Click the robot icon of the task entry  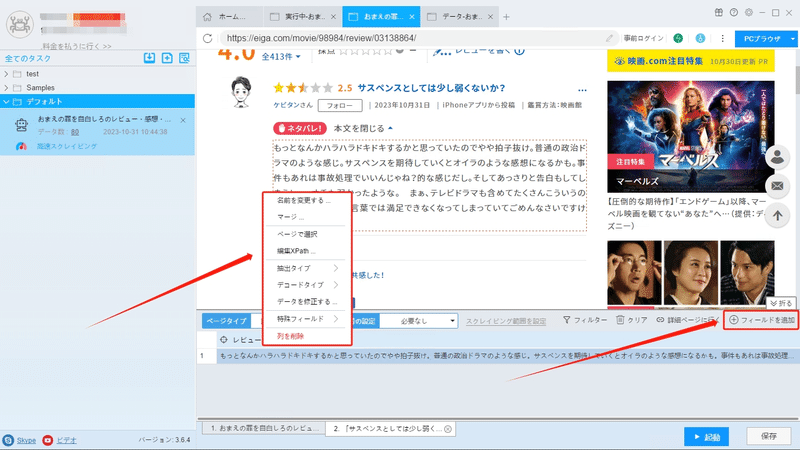[21, 125]
